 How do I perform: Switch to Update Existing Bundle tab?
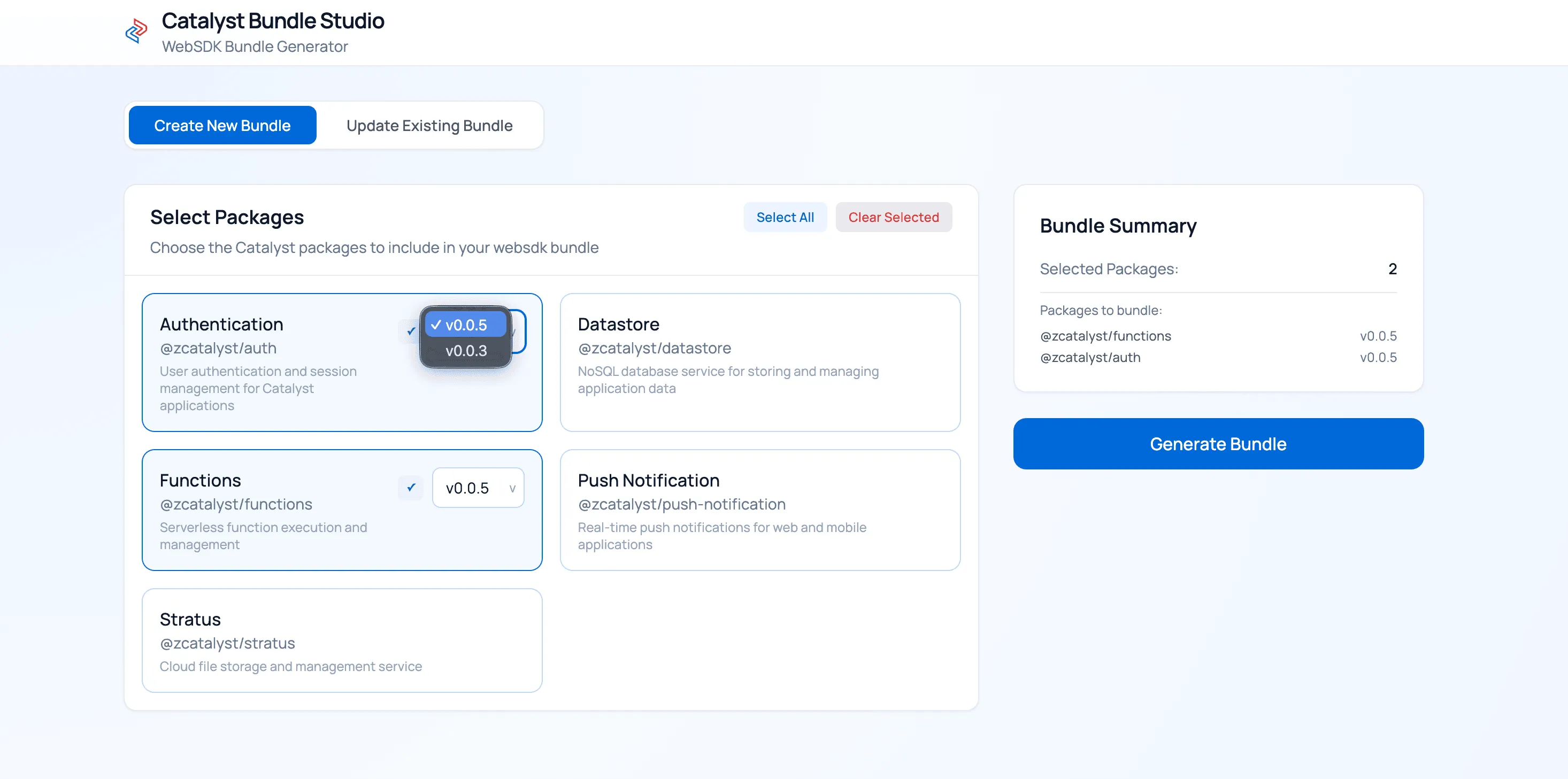point(429,125)
